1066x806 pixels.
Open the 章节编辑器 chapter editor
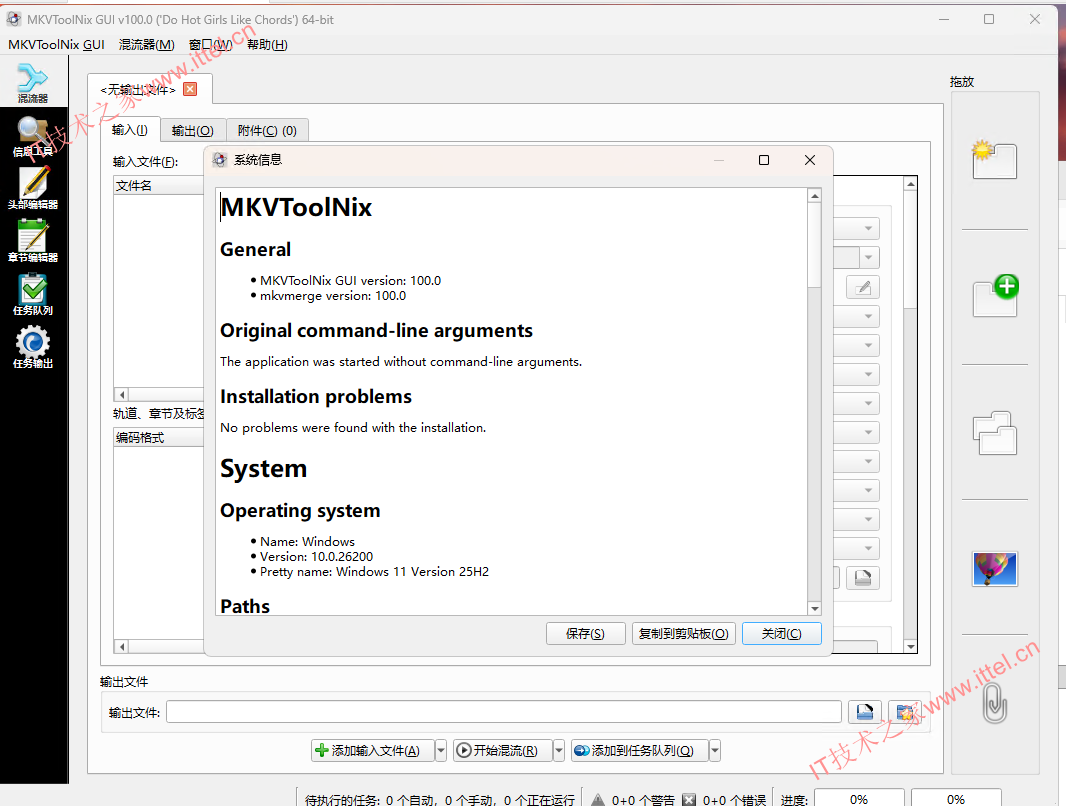click(x=33, y=241)
